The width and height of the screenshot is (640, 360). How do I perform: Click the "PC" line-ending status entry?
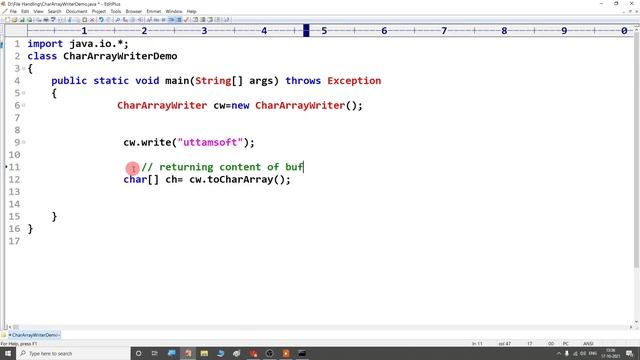(x=566, y=344)
